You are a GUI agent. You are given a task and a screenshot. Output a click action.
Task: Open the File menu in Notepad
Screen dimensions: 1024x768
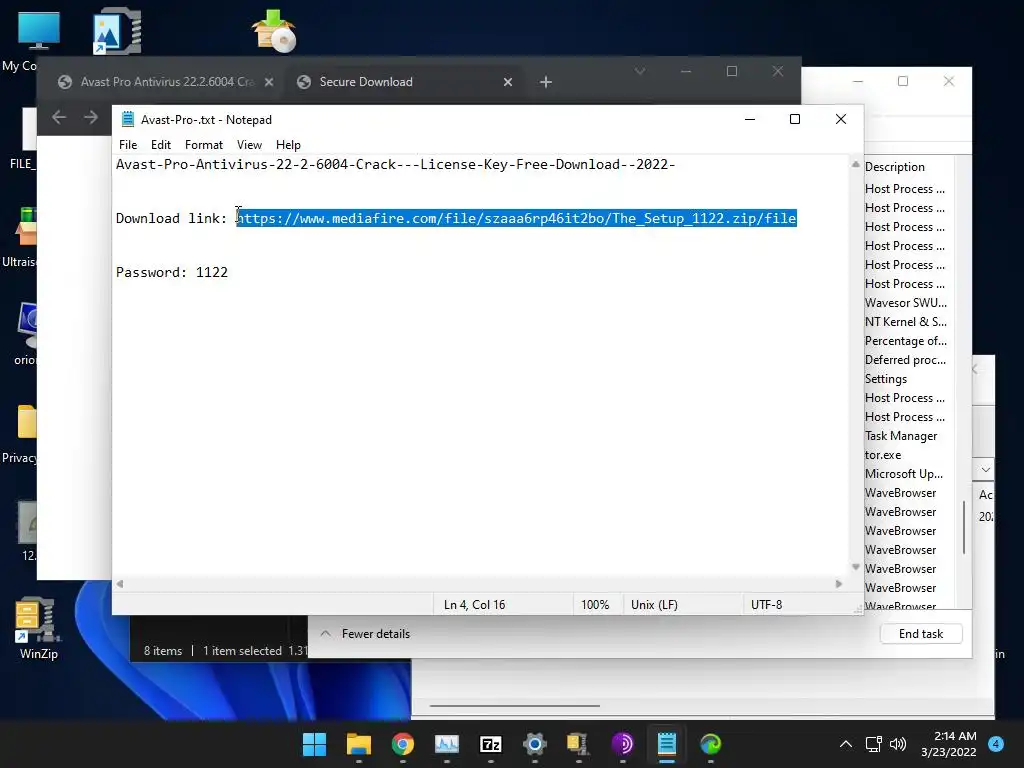[128, 145]
